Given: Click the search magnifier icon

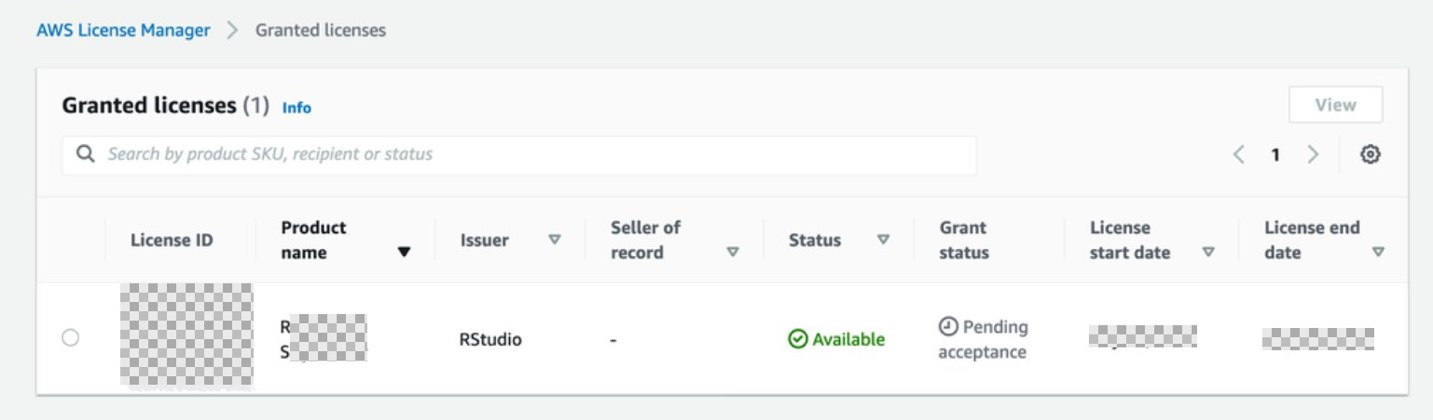Looking at the screenshot, I should (x=86, y=155).
